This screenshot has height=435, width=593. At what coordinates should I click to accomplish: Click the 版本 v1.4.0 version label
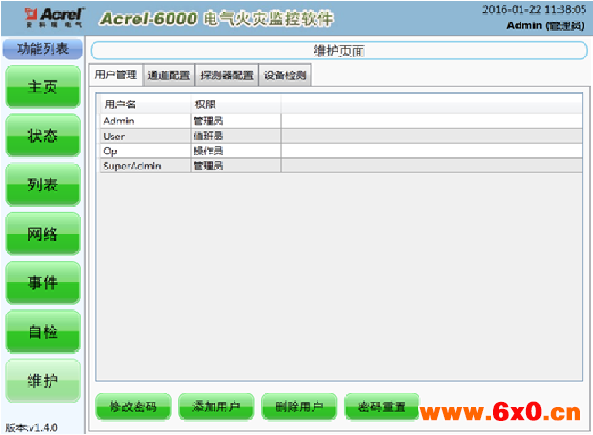click(32, 428)
